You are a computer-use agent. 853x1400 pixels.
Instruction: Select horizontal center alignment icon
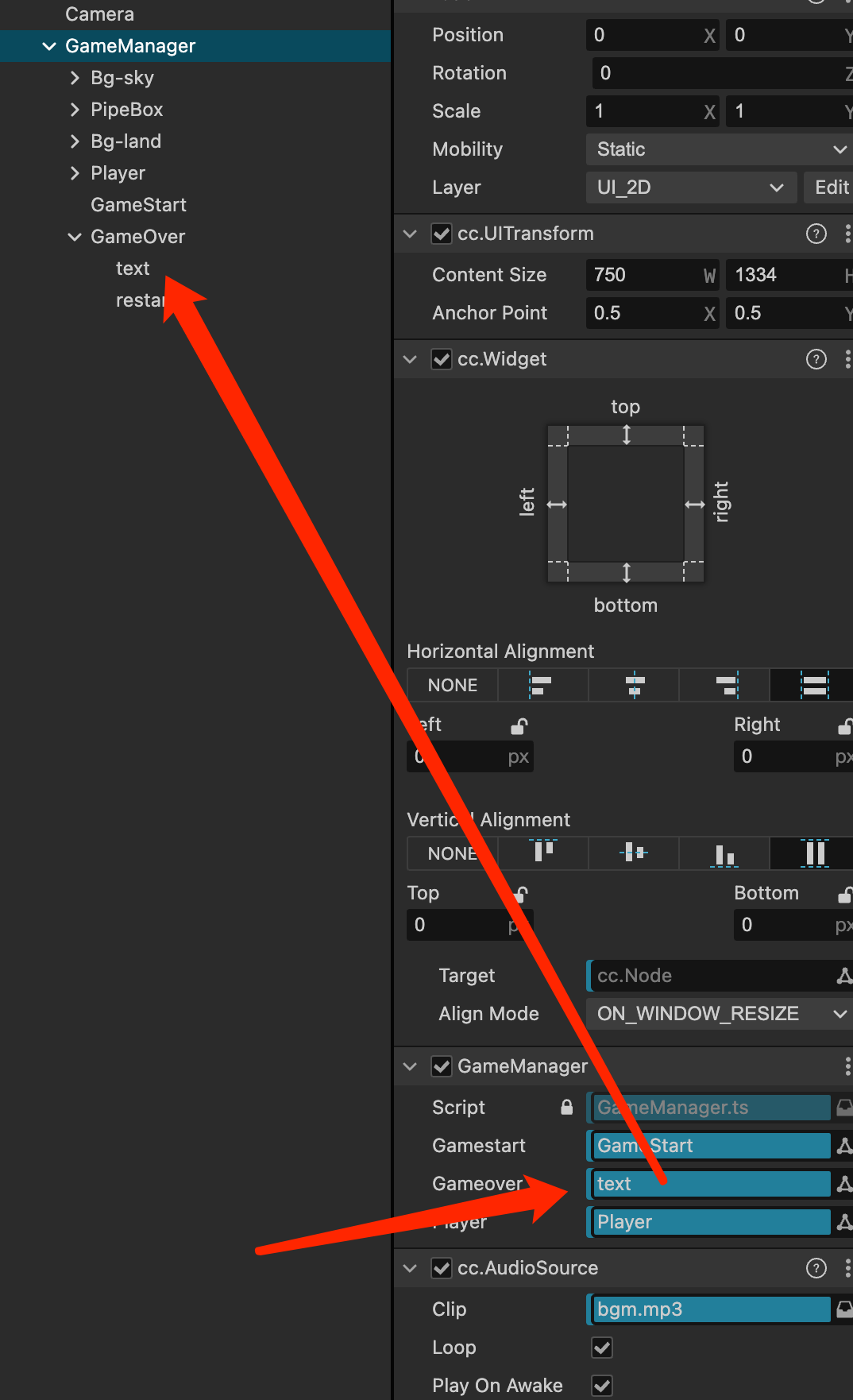click(634, 685)
